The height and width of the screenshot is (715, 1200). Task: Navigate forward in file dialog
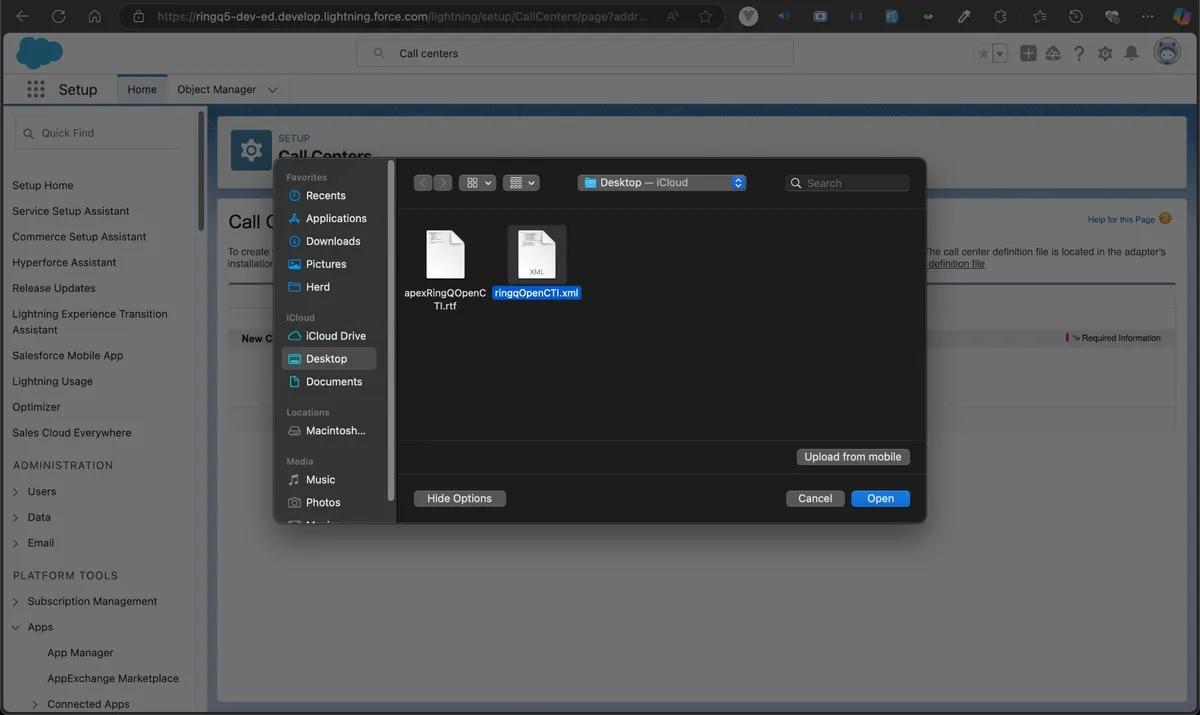tap(443, 183)
